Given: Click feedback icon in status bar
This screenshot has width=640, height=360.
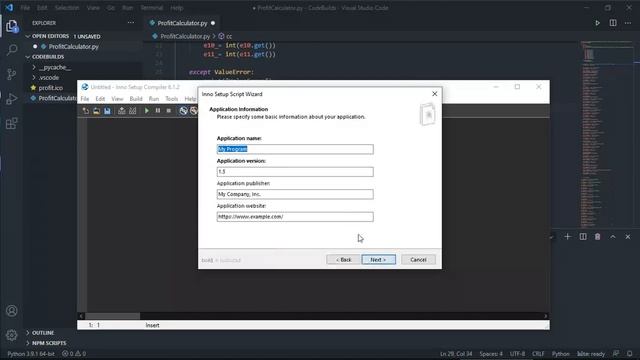Looking at the screenshot, I should [616, 354].
